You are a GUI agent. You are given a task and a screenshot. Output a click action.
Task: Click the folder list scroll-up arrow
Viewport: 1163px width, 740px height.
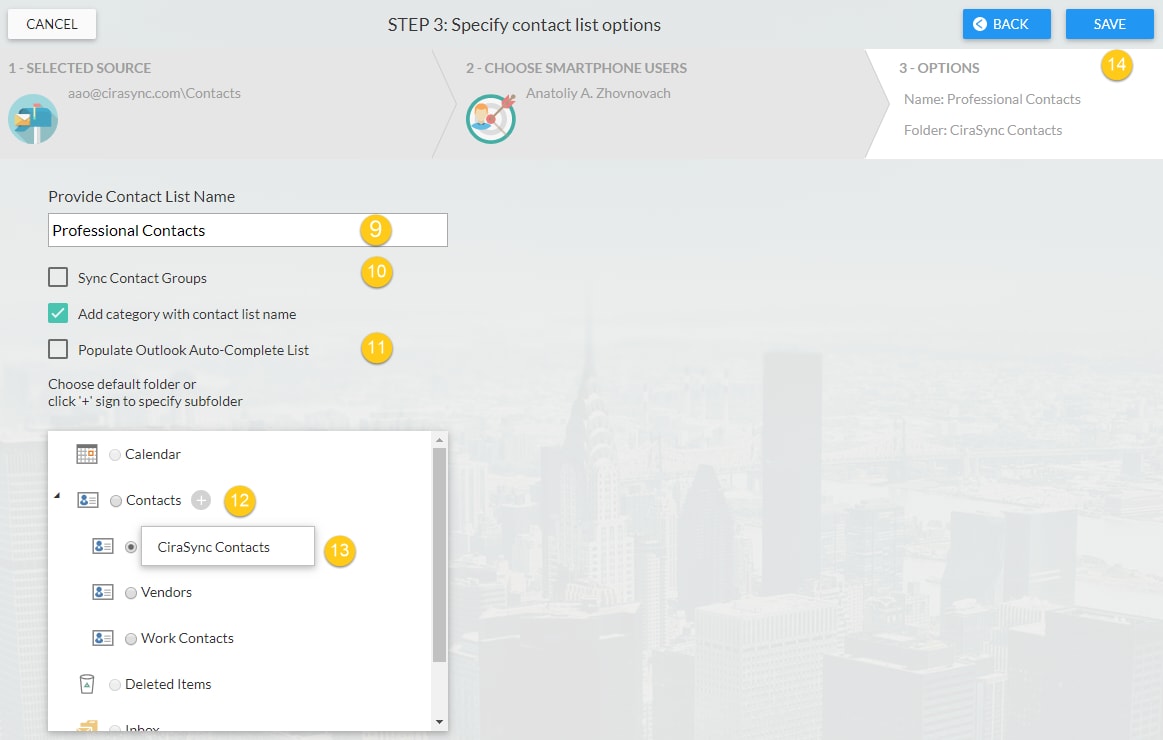tap(439, 440)
